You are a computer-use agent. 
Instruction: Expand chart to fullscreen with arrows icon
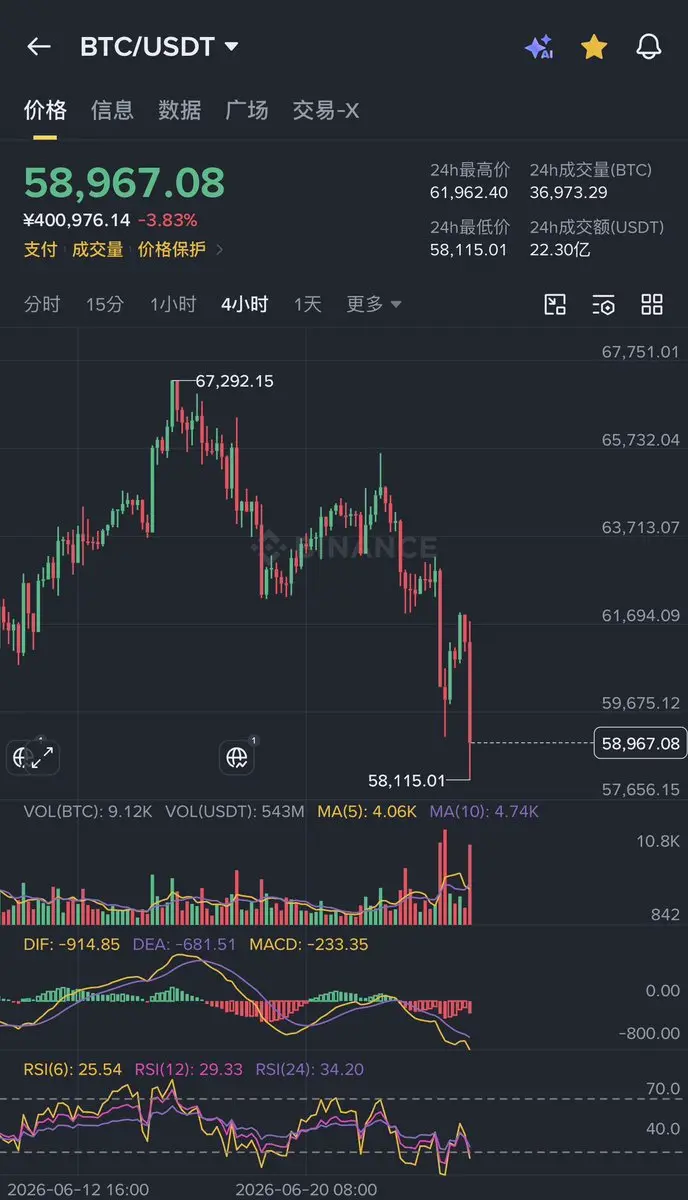click(x=42, y=758)
